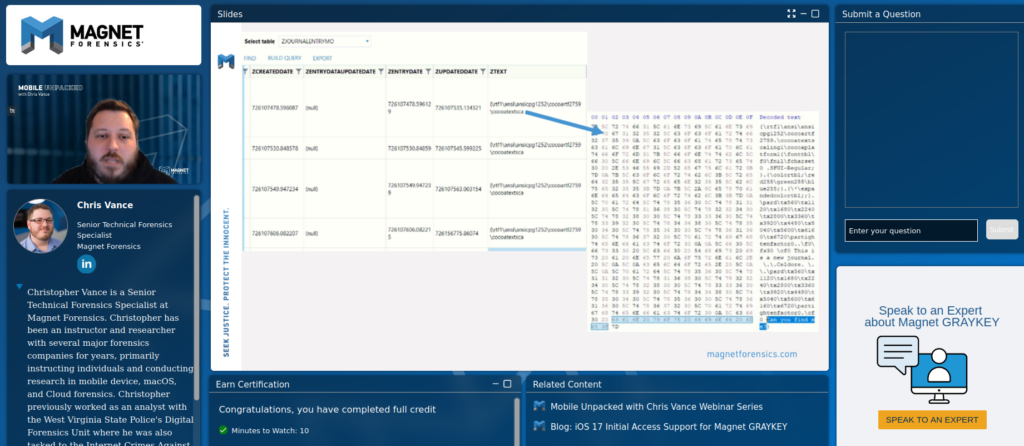Click the Chris Vance webcam video
Image resolution: width=1024 pixels, height=446 pixels.
104,129
